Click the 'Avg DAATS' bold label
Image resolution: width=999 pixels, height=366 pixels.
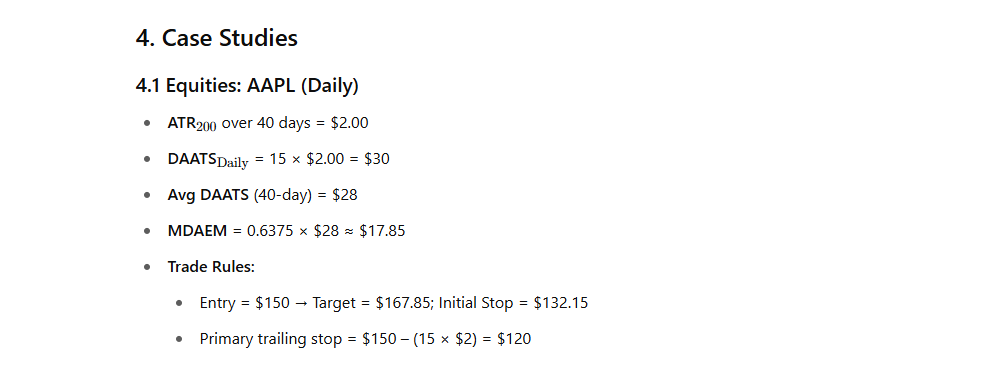208,195
